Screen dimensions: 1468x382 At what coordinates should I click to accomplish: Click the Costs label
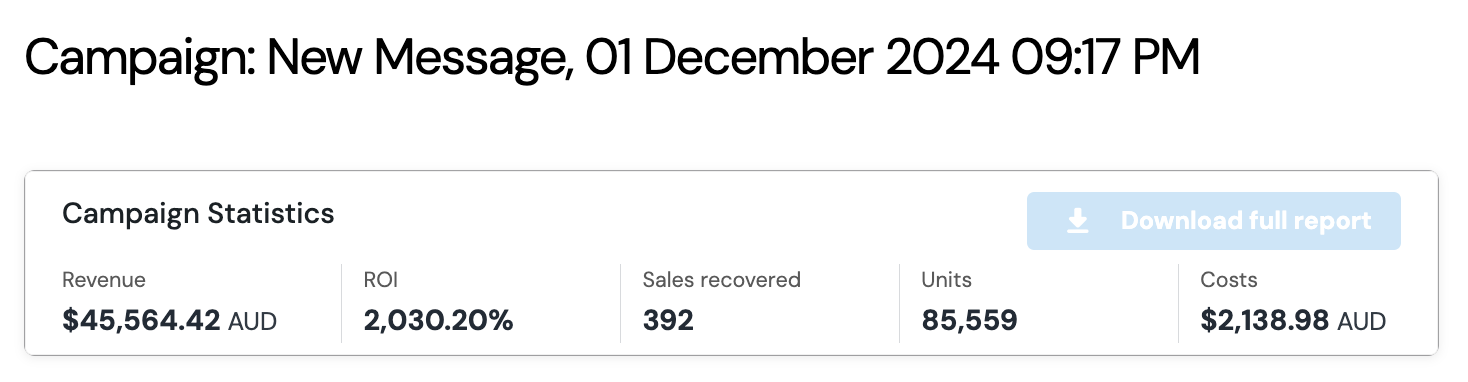pos(1229,280)
